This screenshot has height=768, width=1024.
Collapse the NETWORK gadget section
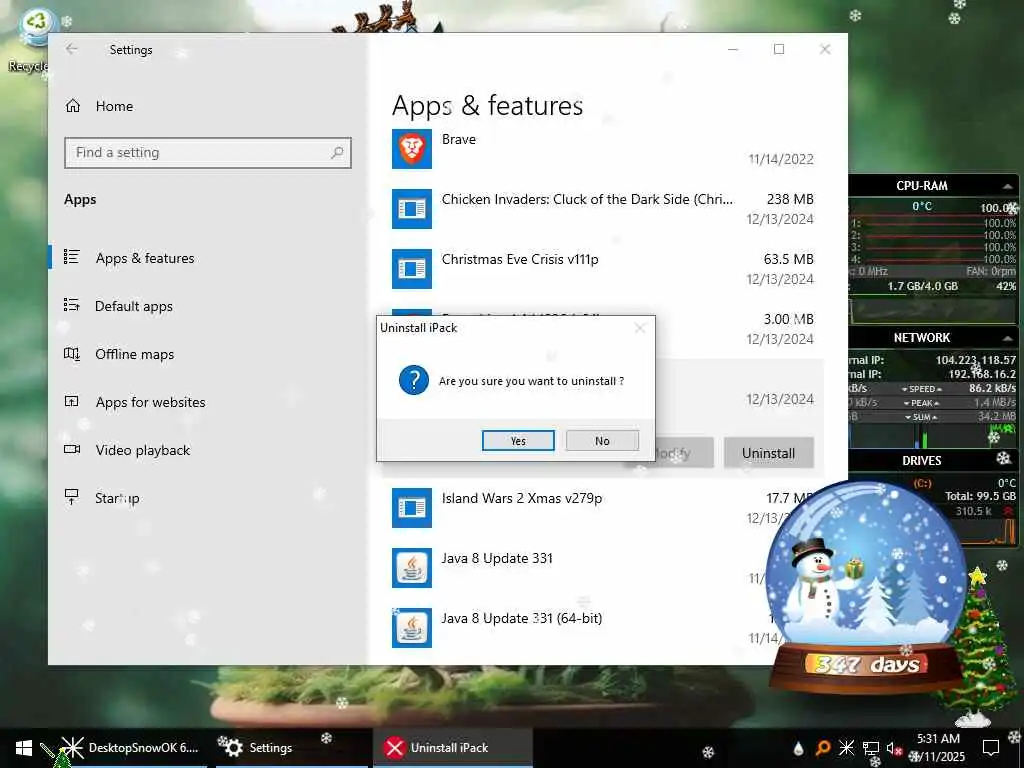(x=1008, y=338)
